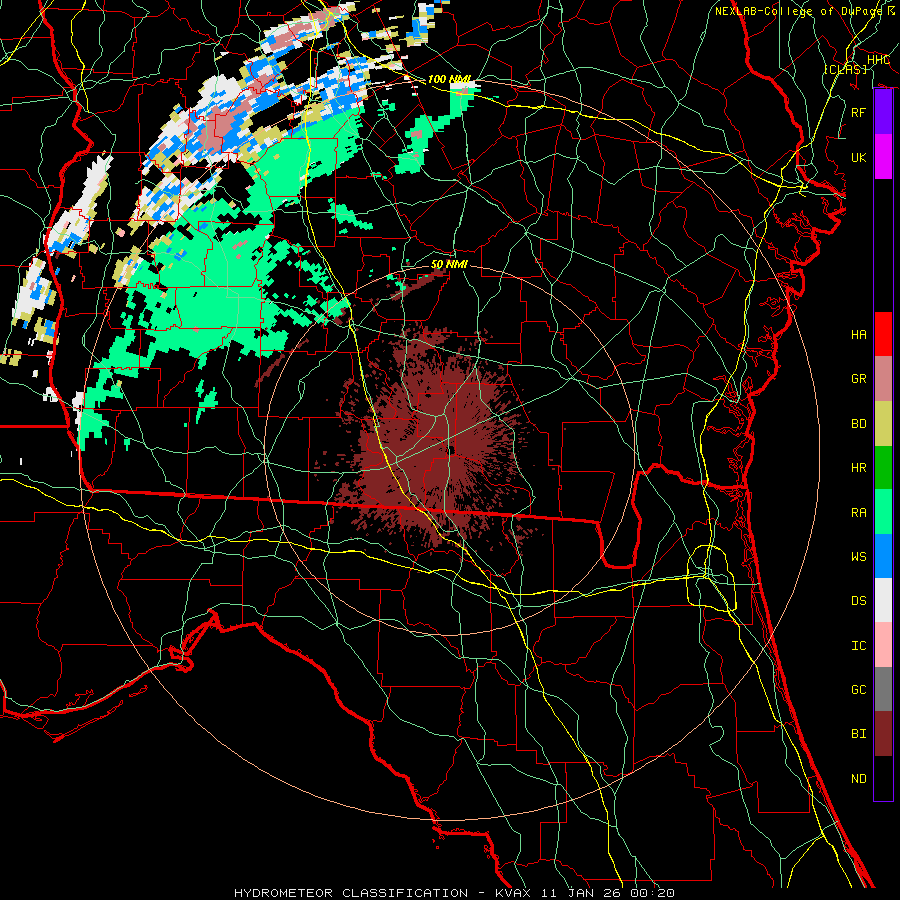900x900 pixels.
Task: Click the 'HR' legend label text
Action: [858, 468]
